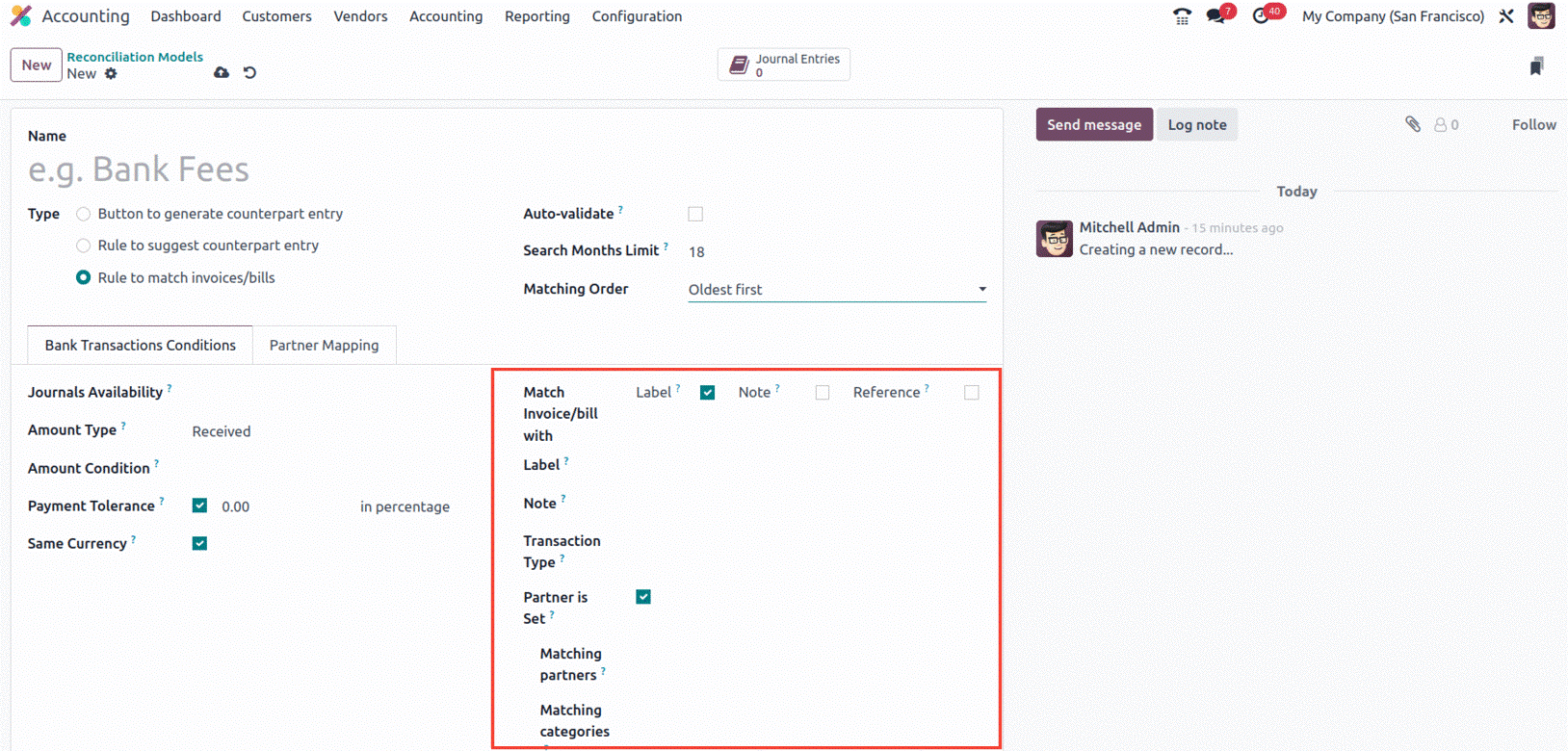Uncheck the Same Currency checkbox
This screenshot has width=1568, height=751.
199,544
